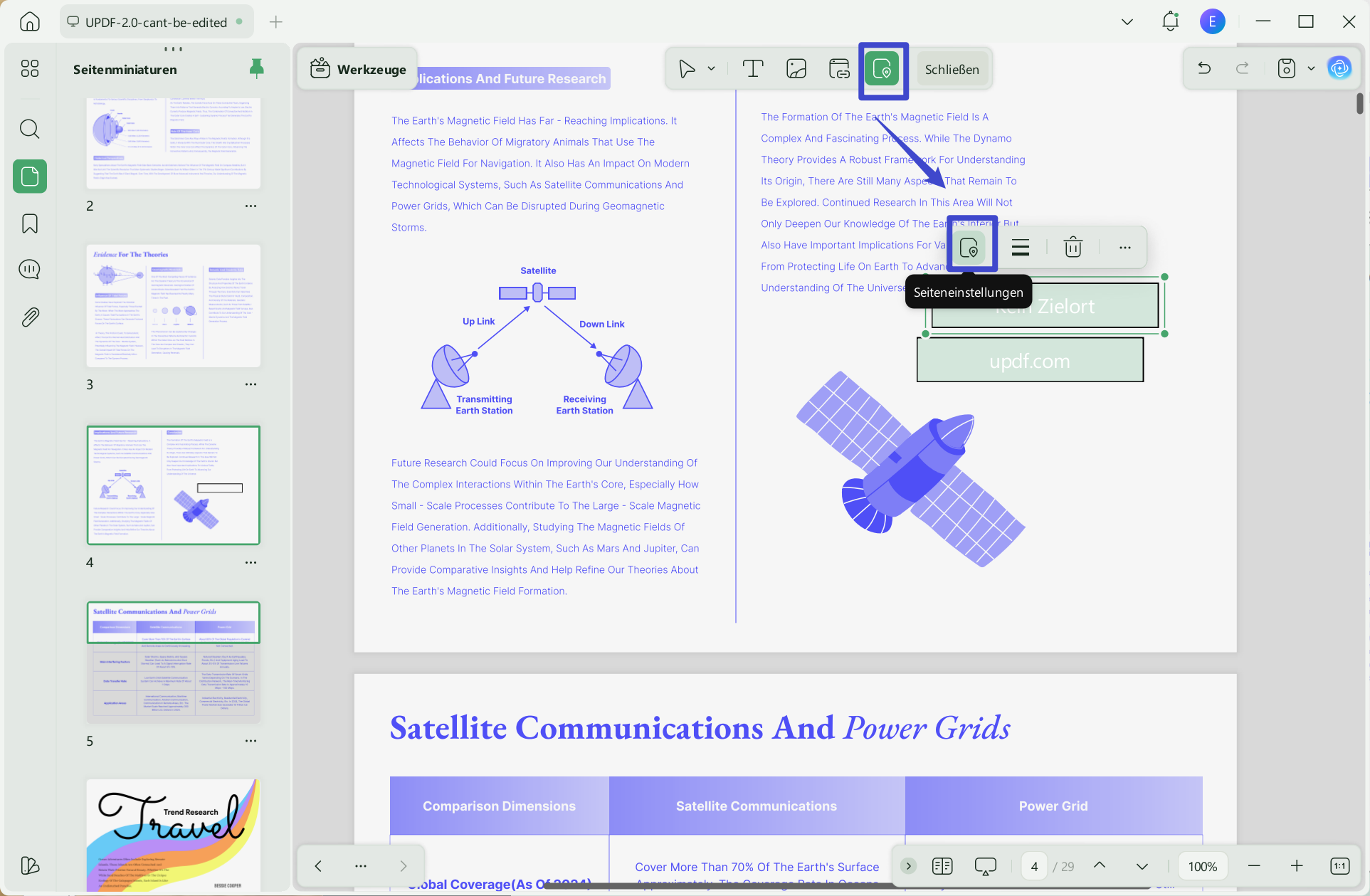The image size is (1370, 896).
Task: Open the Werkzeuge tools menu
Action: (358, 69)
